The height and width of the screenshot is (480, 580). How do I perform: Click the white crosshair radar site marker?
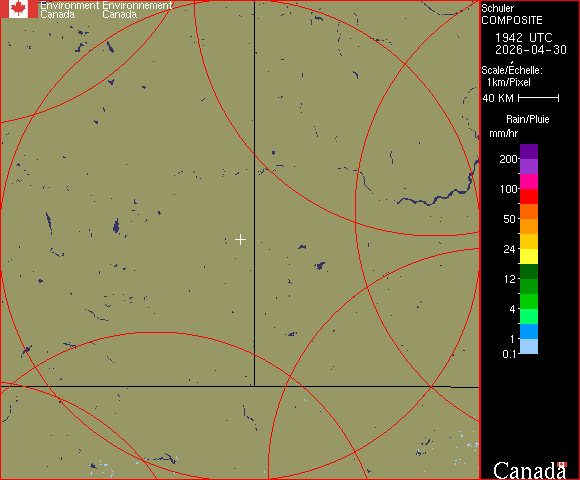click(240, 240)
